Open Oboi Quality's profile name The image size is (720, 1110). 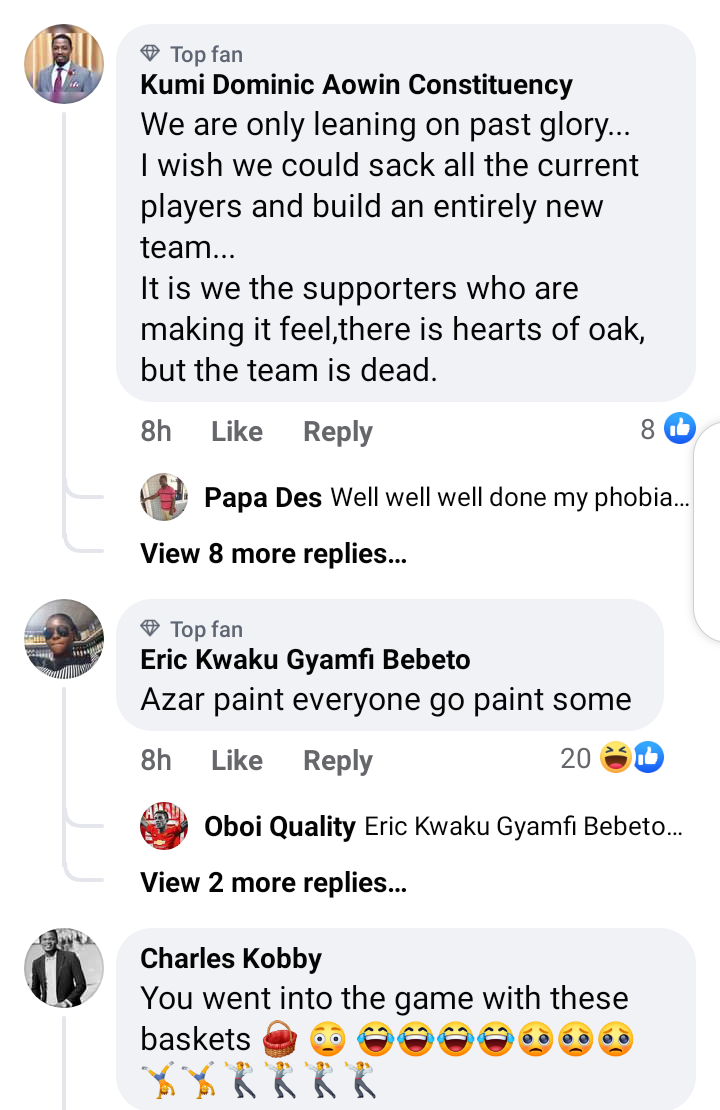(x=279, y=827)
